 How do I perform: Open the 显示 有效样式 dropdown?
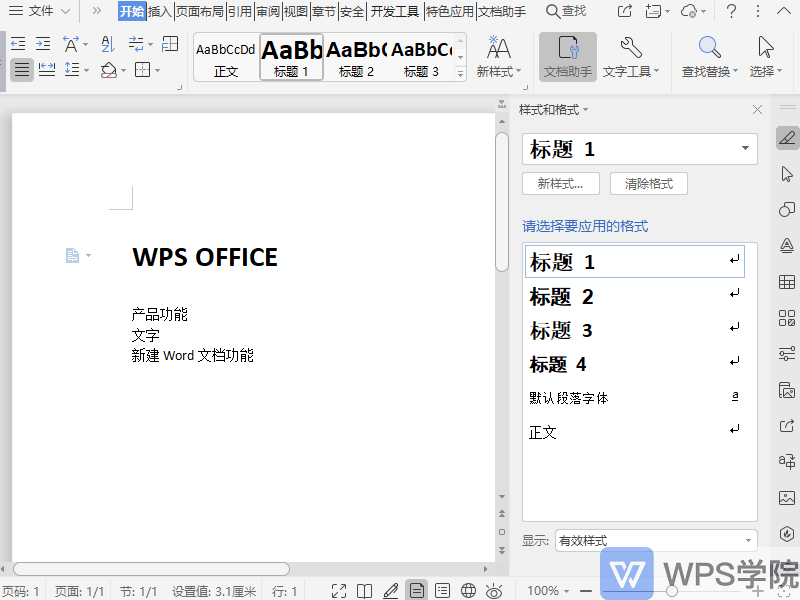coord(656,540)
